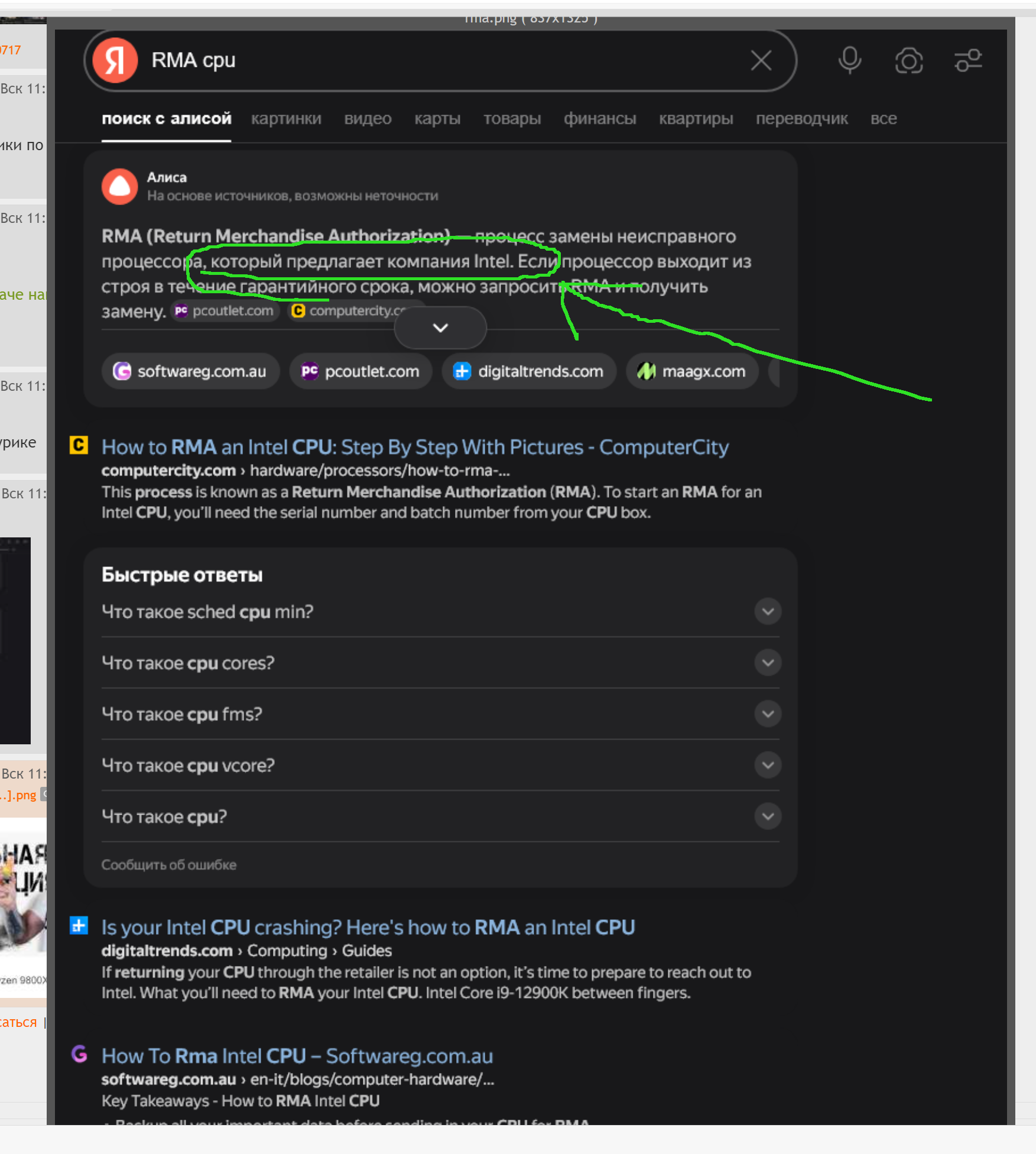Image resolution: width=1036 pixels, height=1154 pixels.
Task: Click the '.png' file link in the background page
Action: [20, 795]
